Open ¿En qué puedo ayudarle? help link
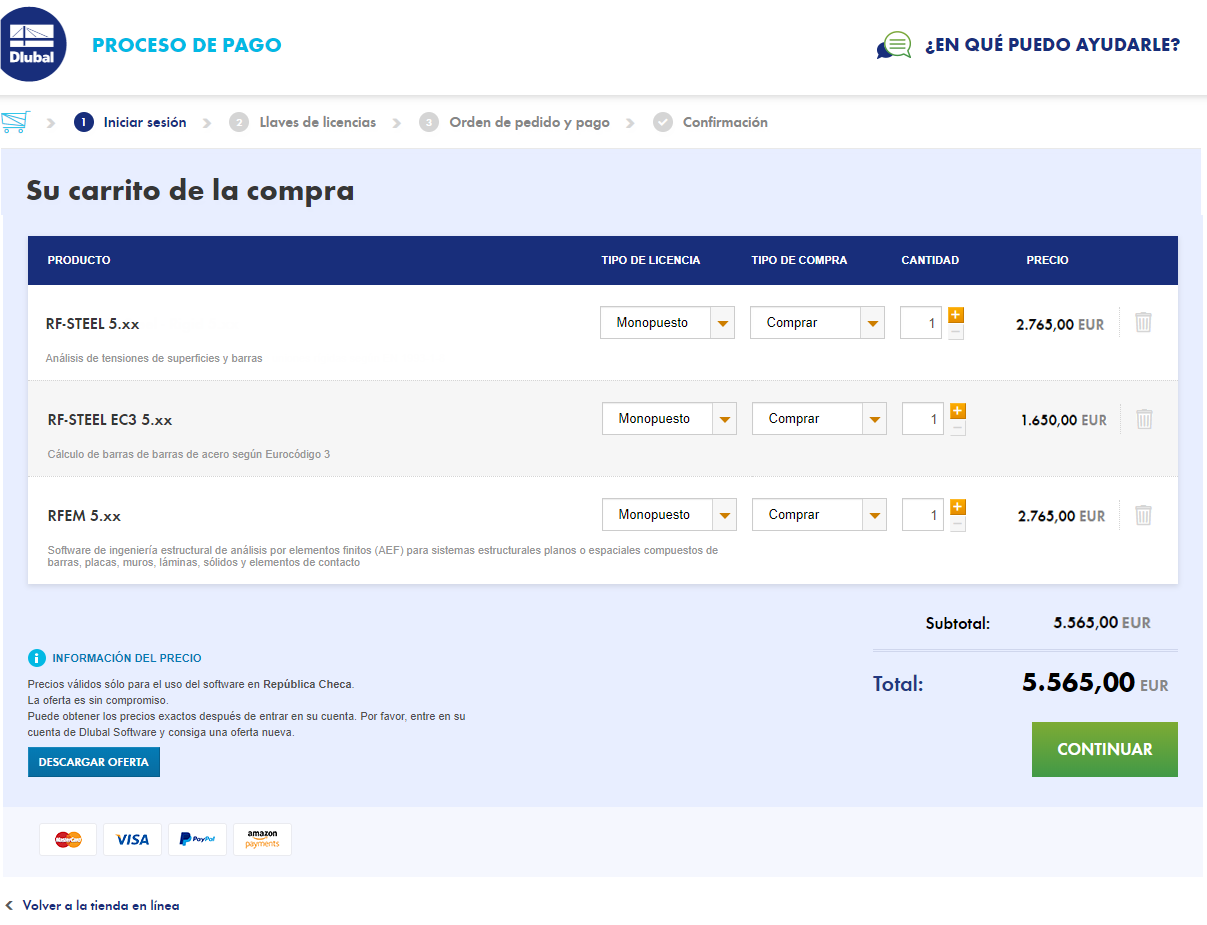 (x=1052, y=45)
